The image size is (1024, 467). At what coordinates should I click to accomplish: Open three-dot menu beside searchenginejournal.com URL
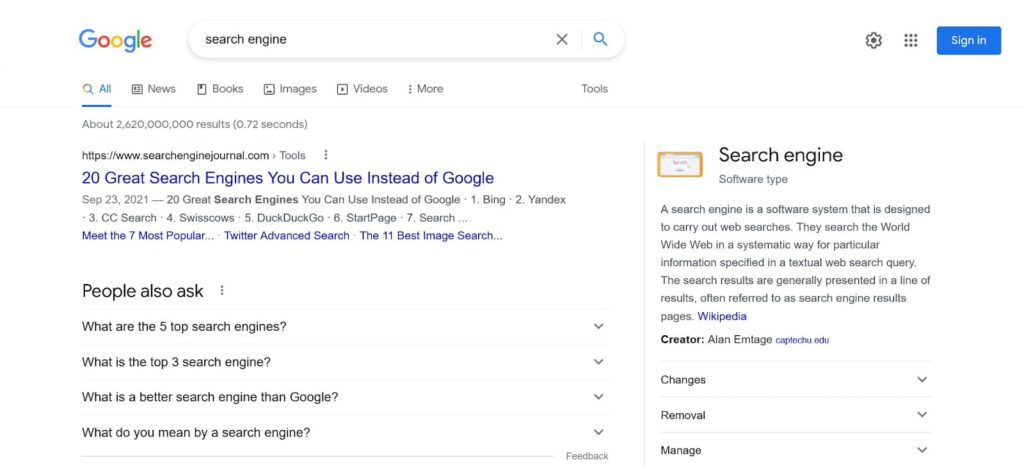point(326,155)
